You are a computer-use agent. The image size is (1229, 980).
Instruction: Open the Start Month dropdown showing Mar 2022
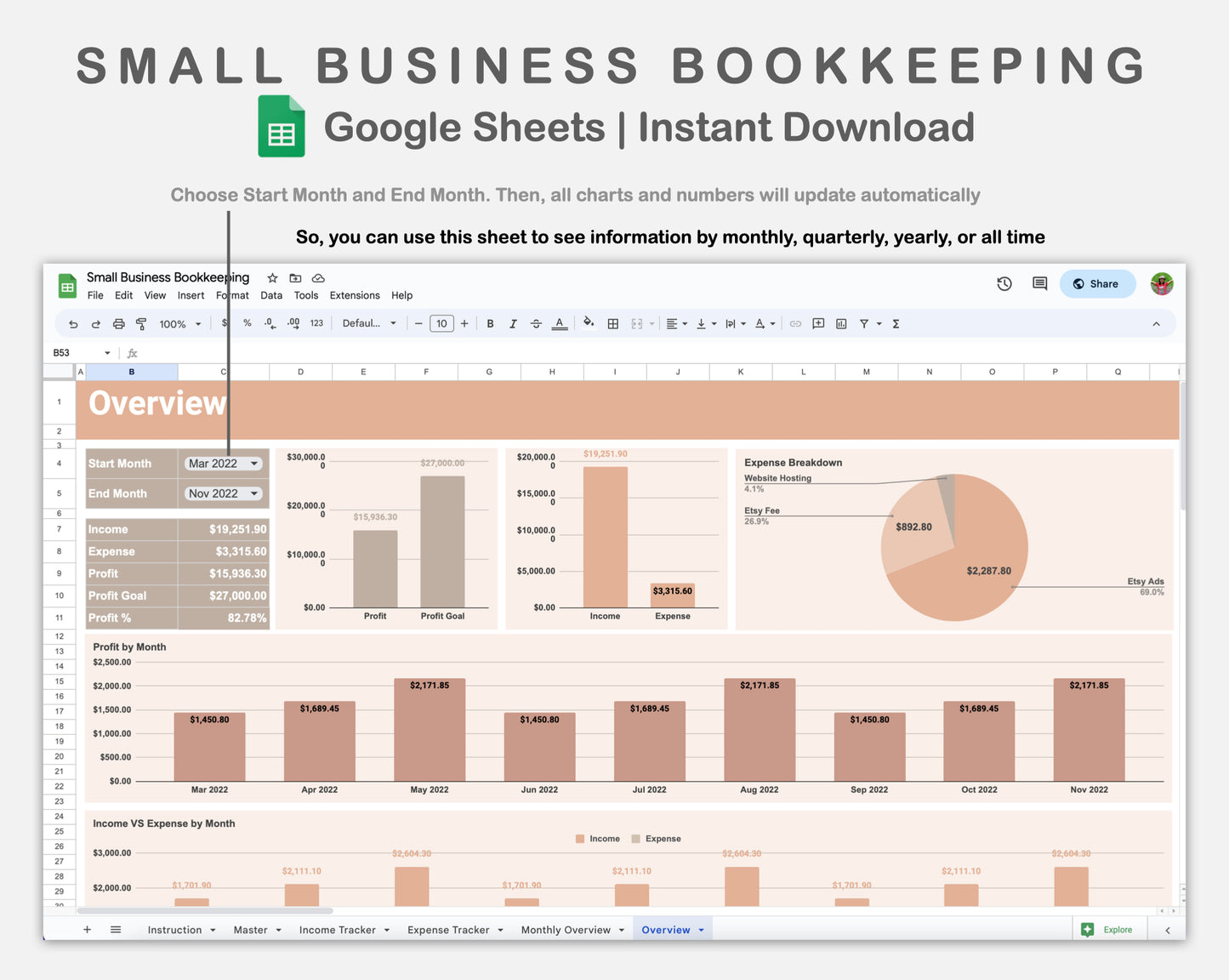click(x=223, y=463)
